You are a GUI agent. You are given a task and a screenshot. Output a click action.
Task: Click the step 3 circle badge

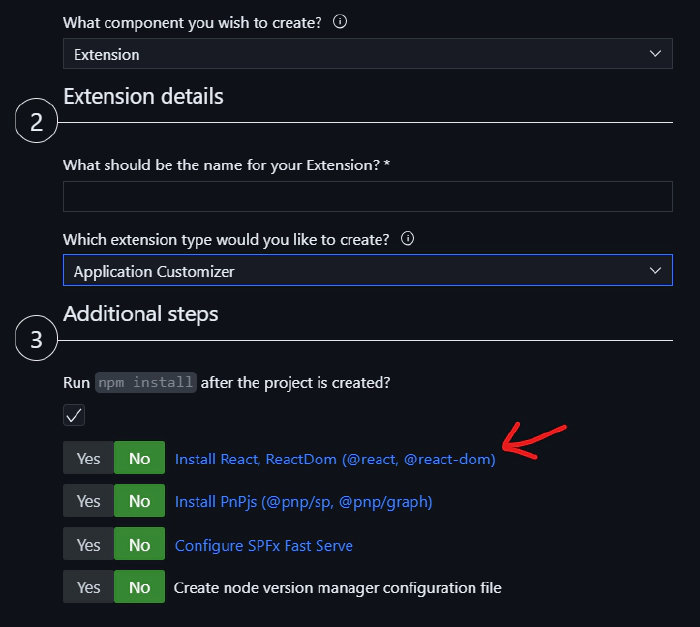pyautogui.click(x=37, y=340)
